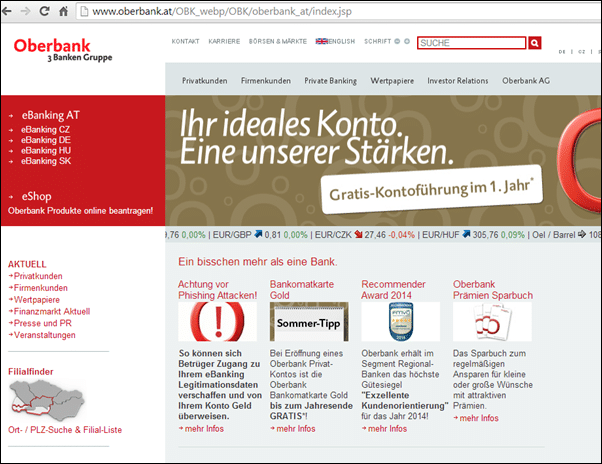Select DE country link at top right
Viewport: 602px width, 464px height.
pos(562,52)
